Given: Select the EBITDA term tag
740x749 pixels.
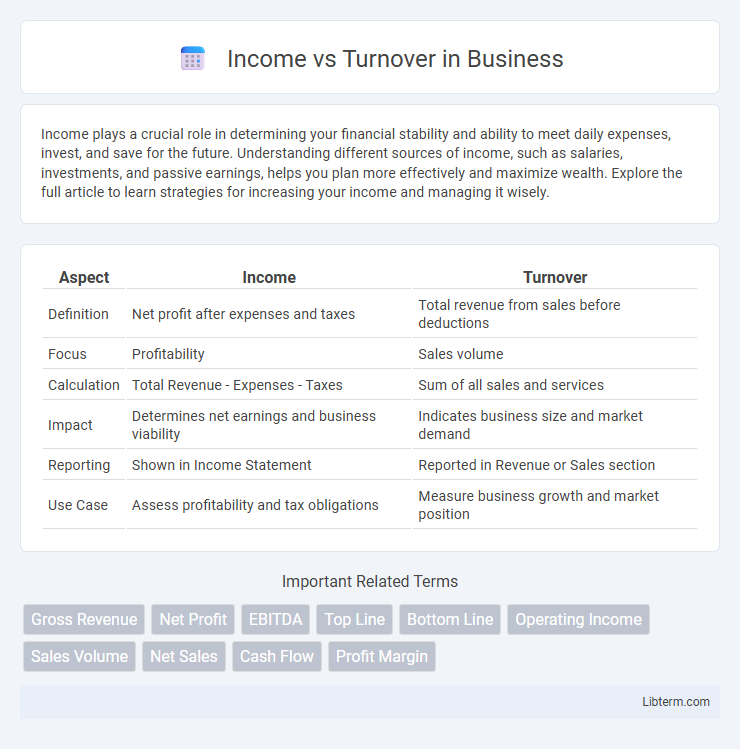Looking at the screenshot, I should [276, 620].
